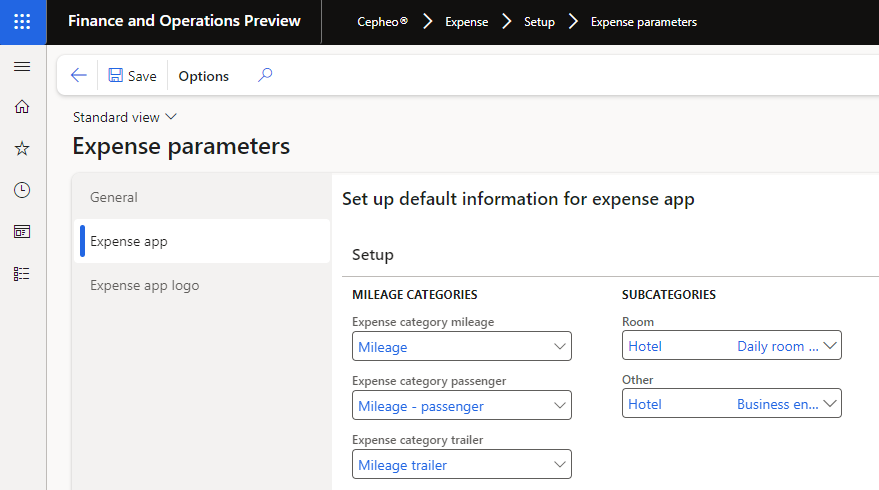Open the Options menu

pyautogui.click(x=203, y=76)
